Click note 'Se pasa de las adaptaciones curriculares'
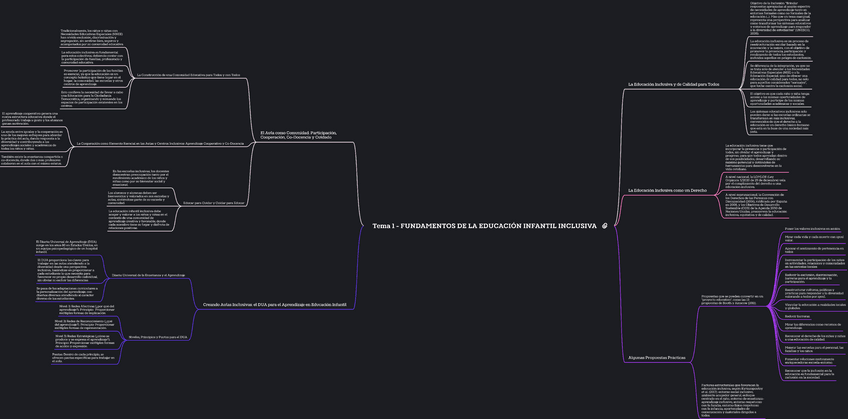The image size is (848, 419). point(67,293)
